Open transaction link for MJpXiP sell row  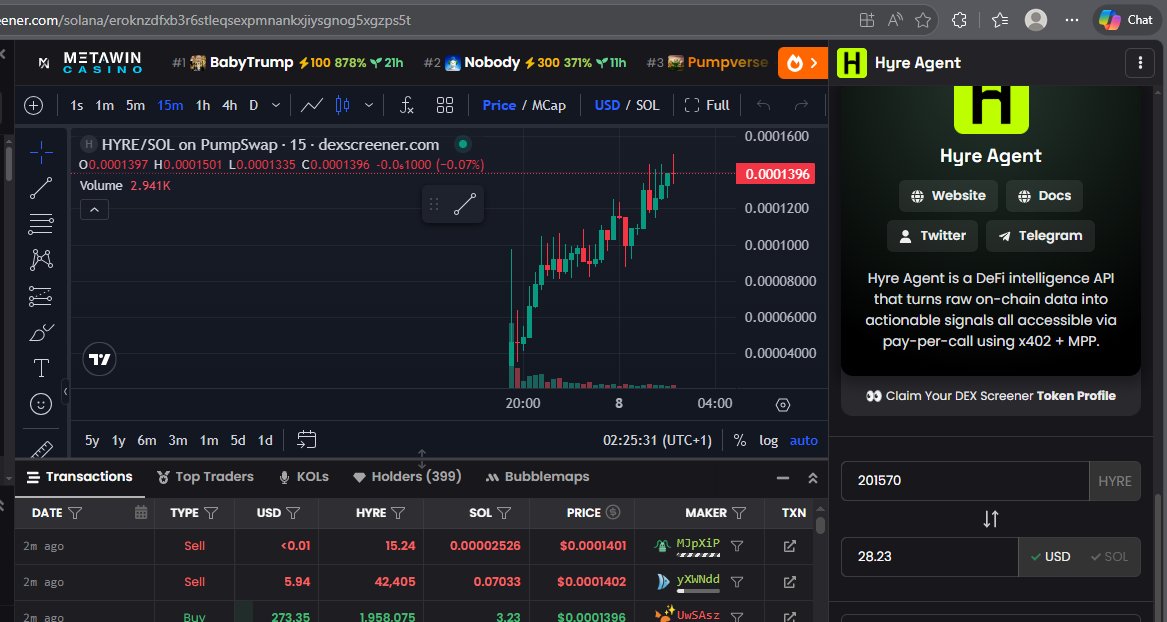point(790,546)
